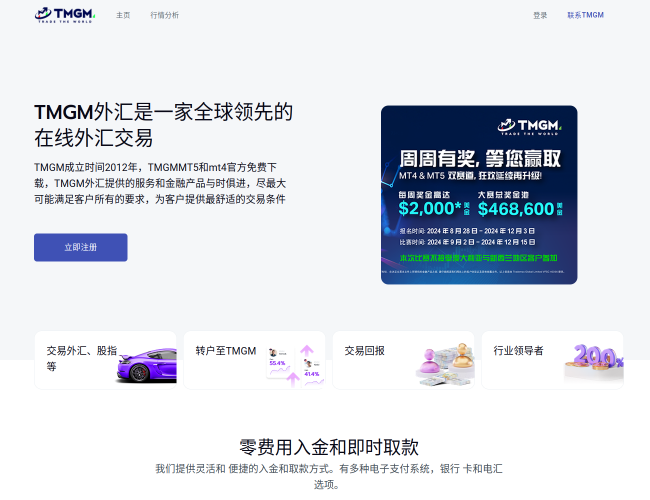Select the 交易回报 card
The height and width of the screenshot is (500, 650).
click(403, 360)
